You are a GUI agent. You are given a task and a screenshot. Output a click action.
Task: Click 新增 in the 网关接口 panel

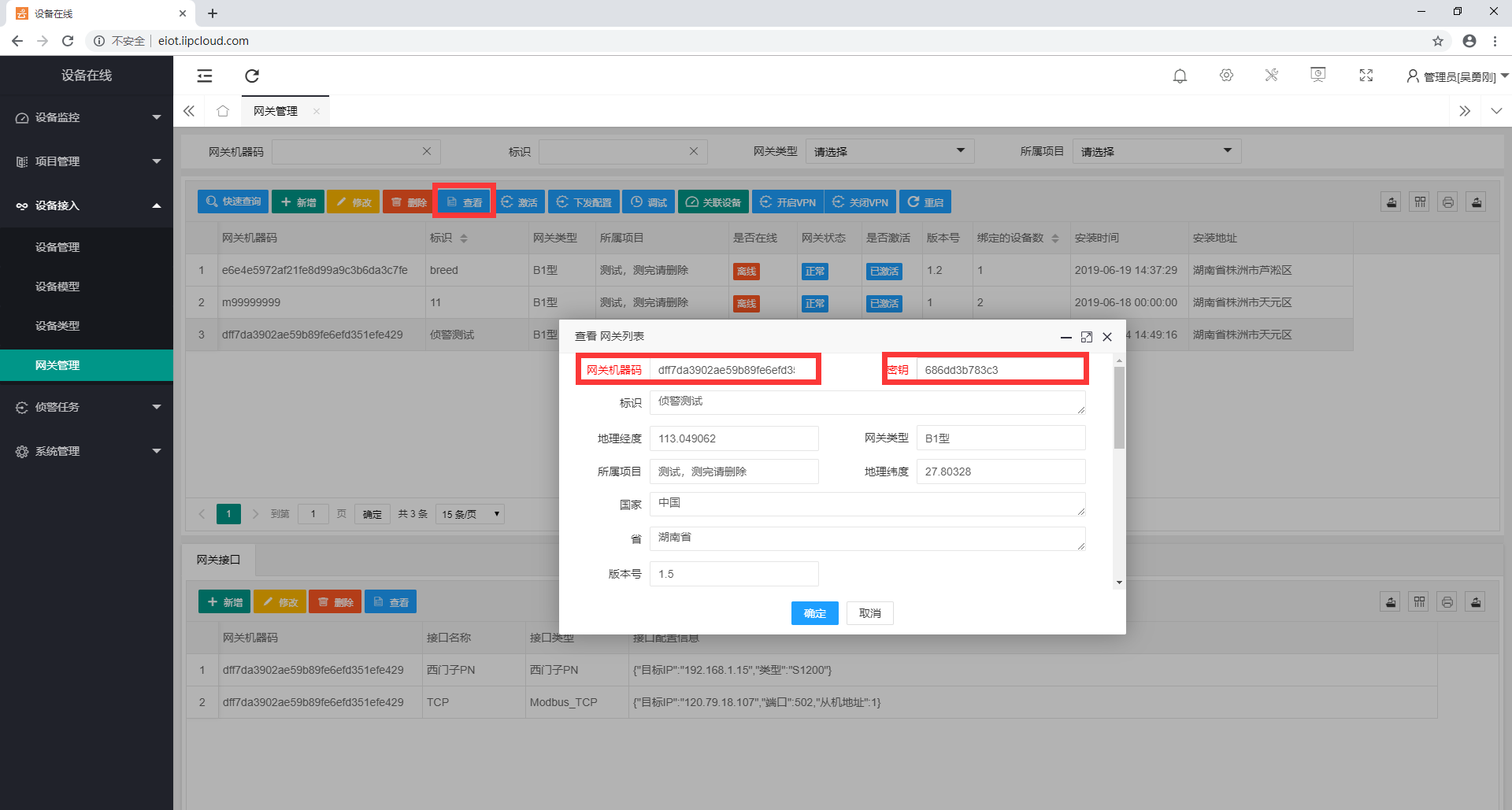[x=224, y=602]
